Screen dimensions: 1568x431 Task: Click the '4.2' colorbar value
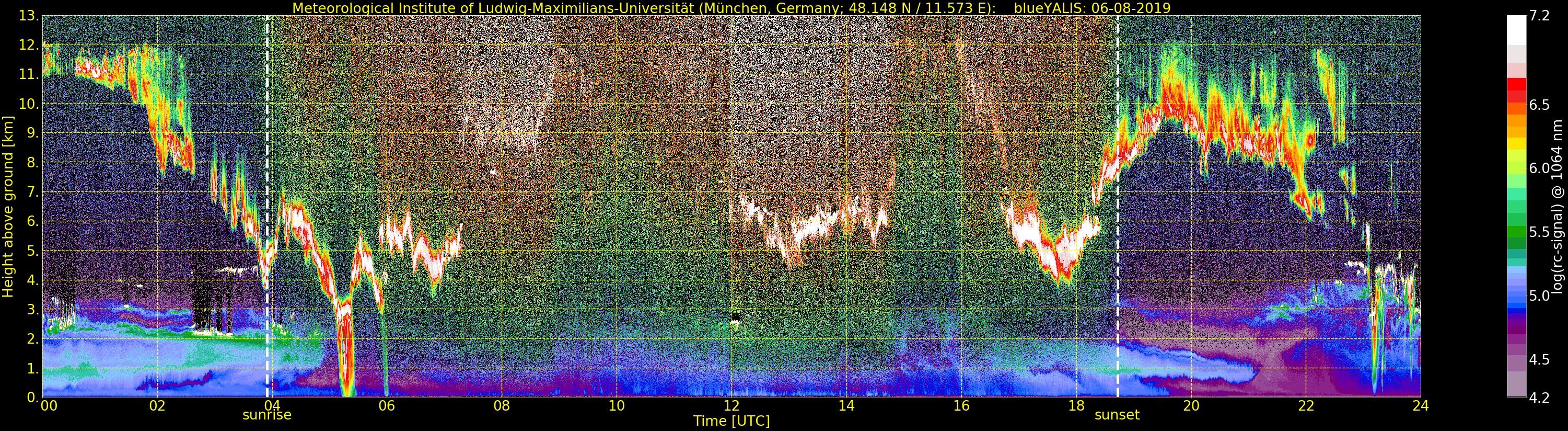(x=1539, y=398)
